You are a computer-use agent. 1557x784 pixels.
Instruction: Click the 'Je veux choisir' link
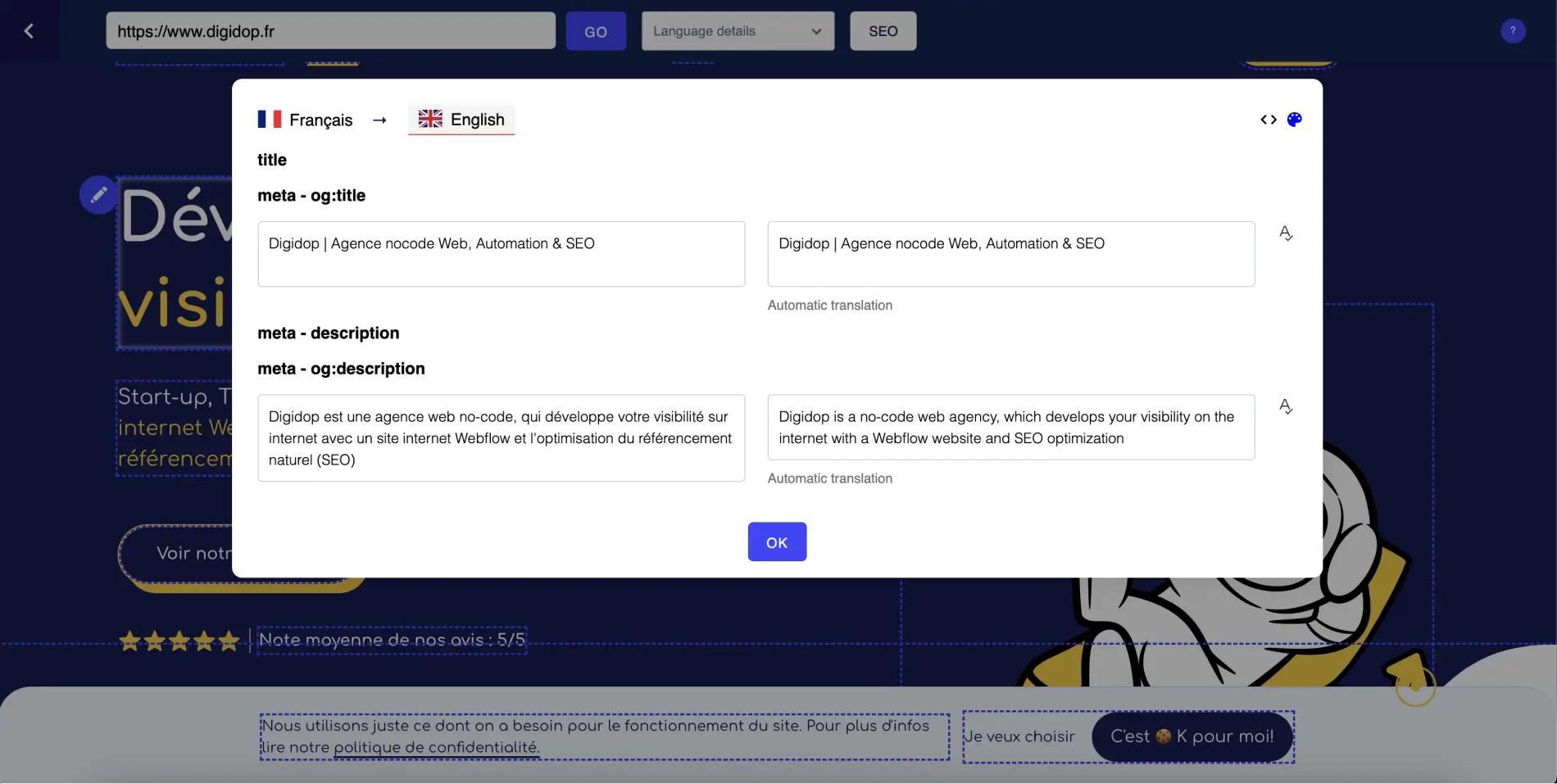(x=1019, y=736)
